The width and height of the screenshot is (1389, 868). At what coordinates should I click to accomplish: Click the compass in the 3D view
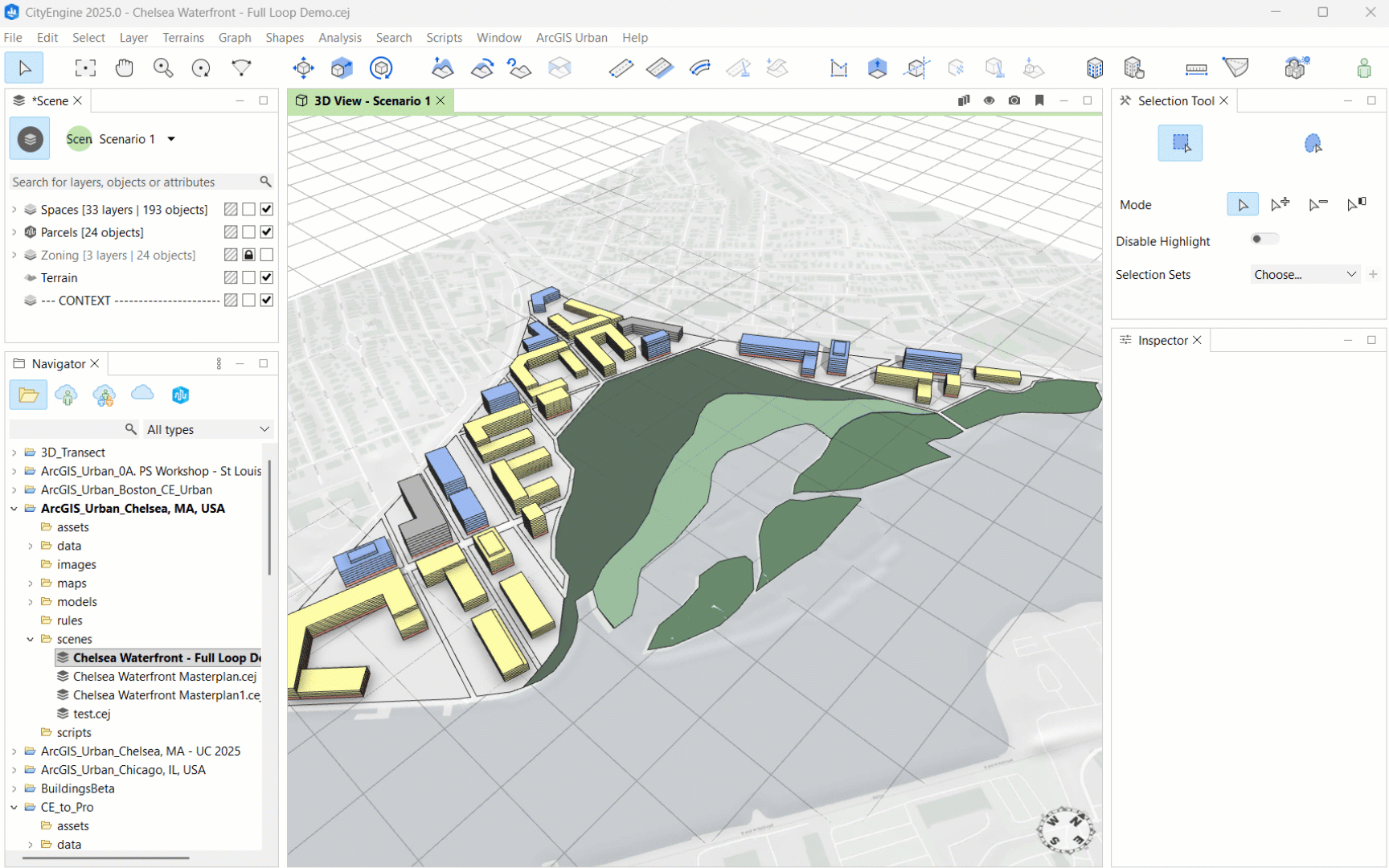pyautogui.click(x=1066, y=830)
